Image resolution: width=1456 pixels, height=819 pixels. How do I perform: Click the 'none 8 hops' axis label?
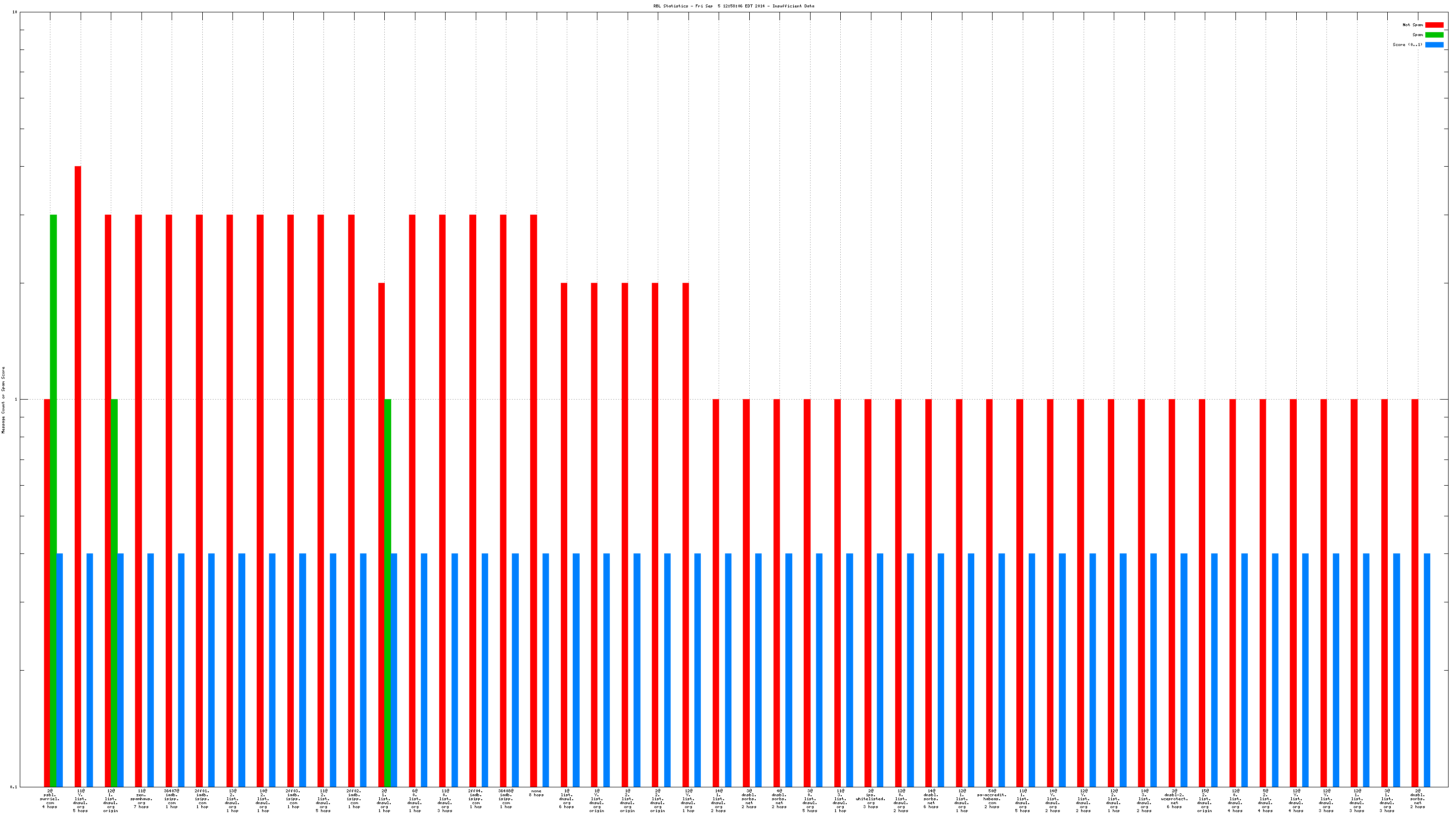pyautogui.click(x=536, y=793)
